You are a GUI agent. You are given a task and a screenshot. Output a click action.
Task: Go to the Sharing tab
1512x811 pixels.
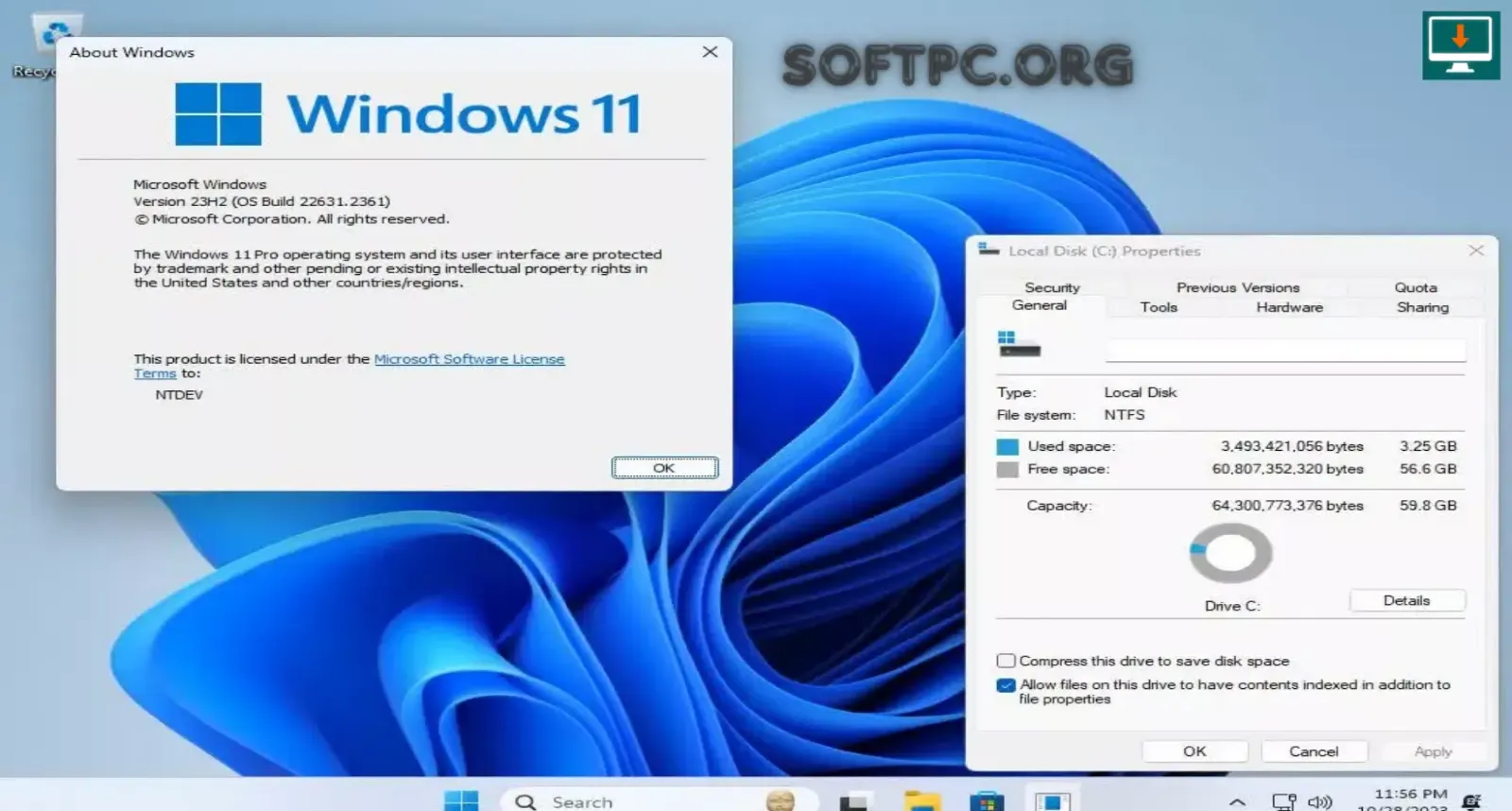click(x=1422, y=307)
